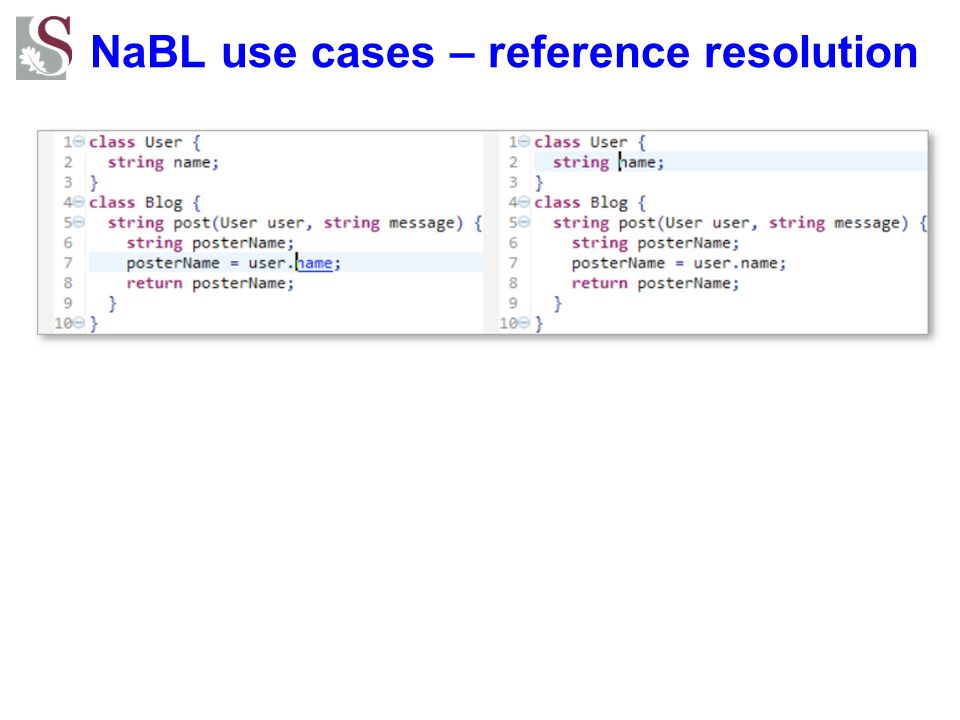Fold the post method in editor highlighting line 2
This screenshot has width=960, height=720.
tap(524, 223)
